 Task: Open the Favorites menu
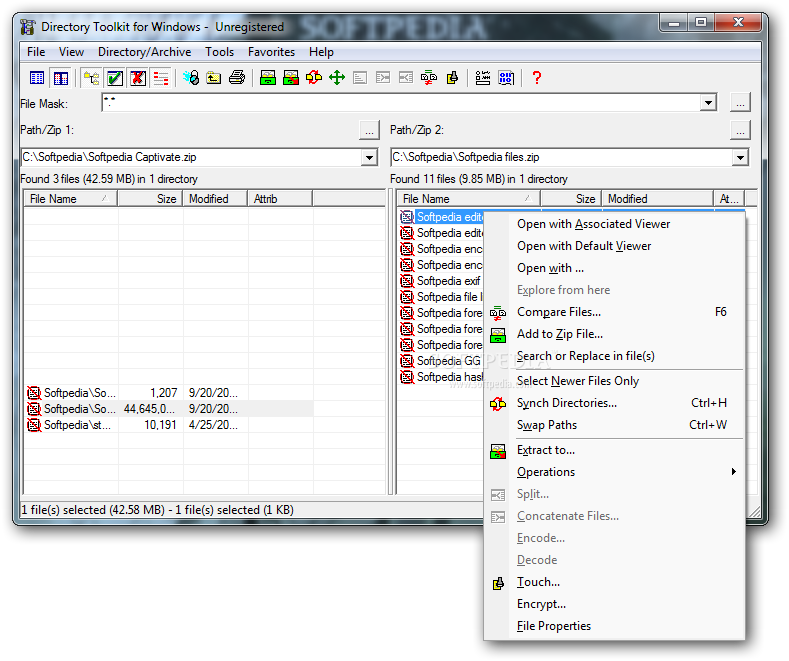pyautogui.click(x=271, y=52)
